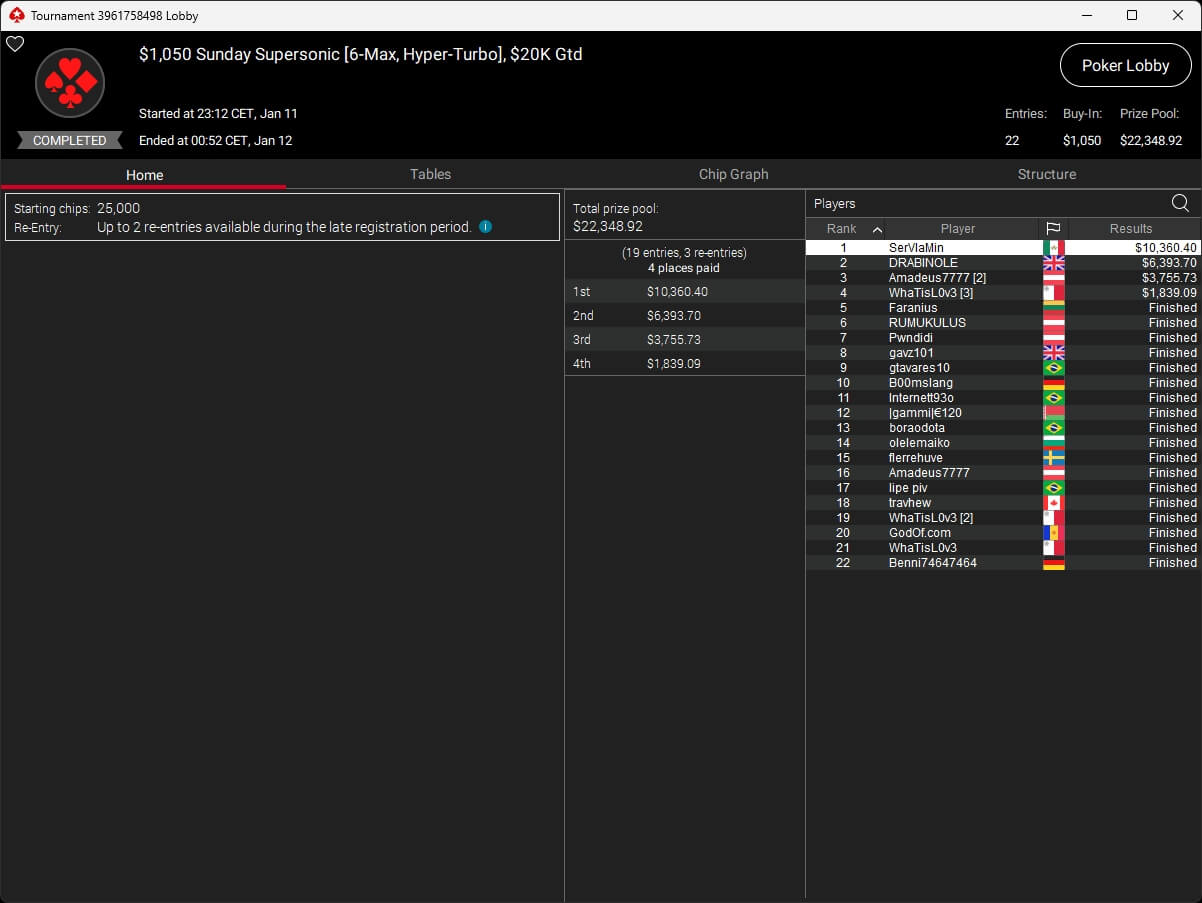The image size is (1202, 903).
Task: Select the 1st place payout row
Action: pyautogui.click(x=684, y=292)
